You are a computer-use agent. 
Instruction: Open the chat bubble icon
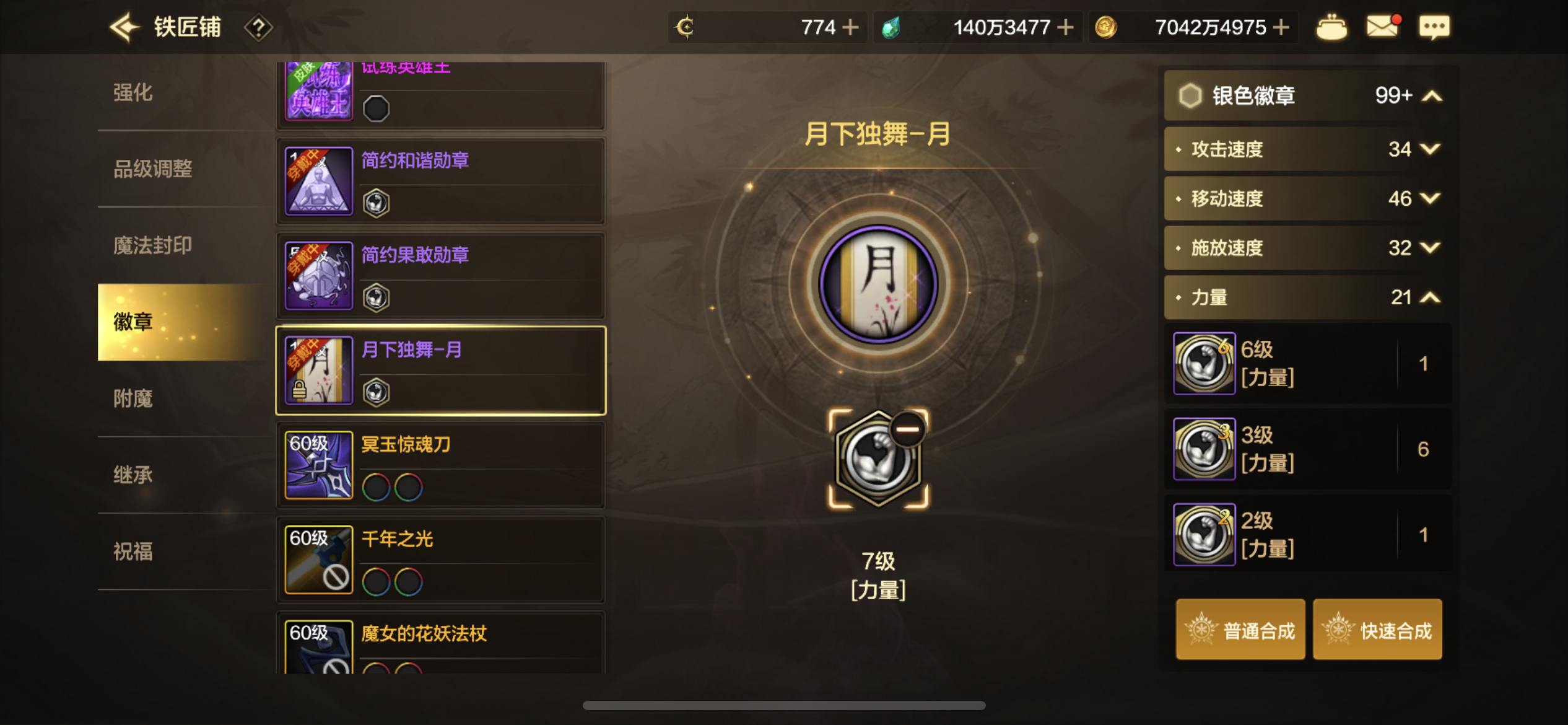1434,28
